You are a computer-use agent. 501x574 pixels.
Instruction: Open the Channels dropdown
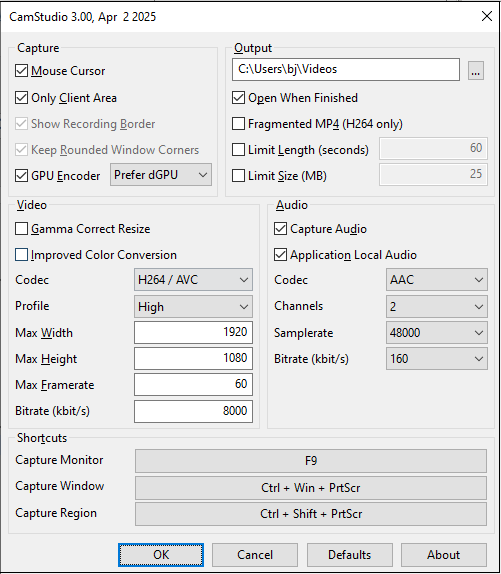(x=437, y=306)
